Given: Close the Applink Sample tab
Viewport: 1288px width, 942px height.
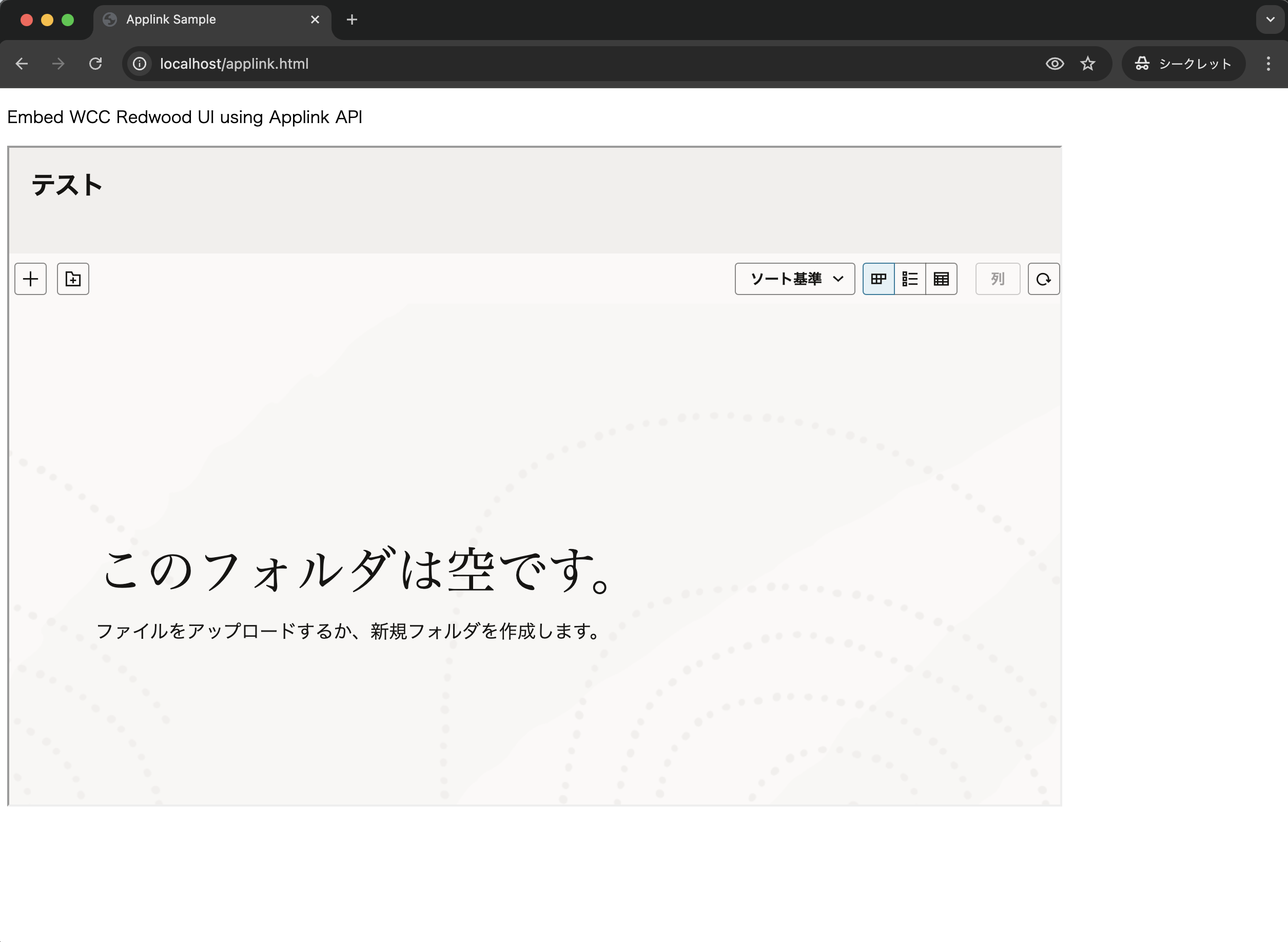Looking at the screenshot, I should pos(315,19).
